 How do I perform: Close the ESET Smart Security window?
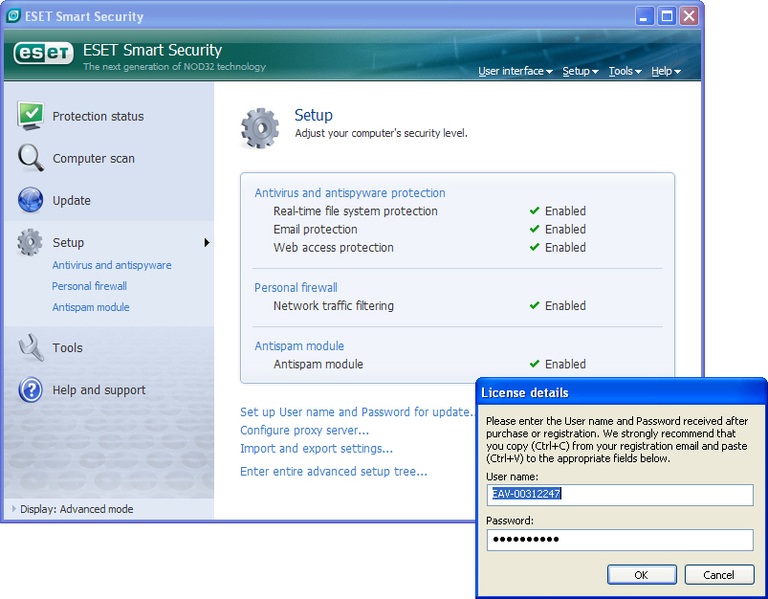(x=689, y=16)
